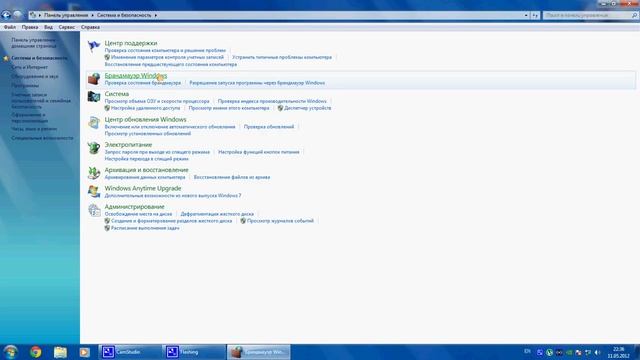Select 'Программы' in sidebar
The height and width of the screenshot is (360, 640).
pos(25,86)
